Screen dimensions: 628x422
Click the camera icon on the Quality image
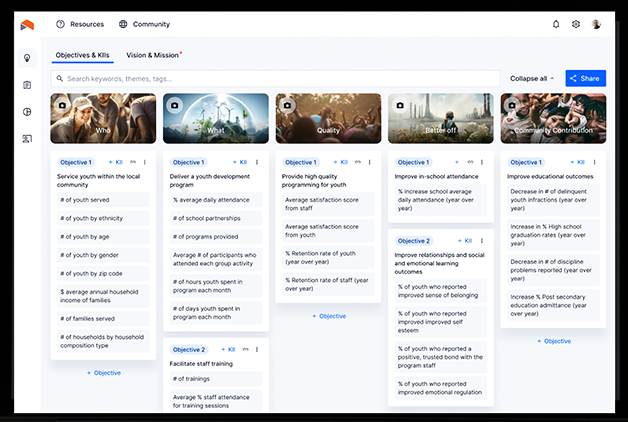(287, 104)
